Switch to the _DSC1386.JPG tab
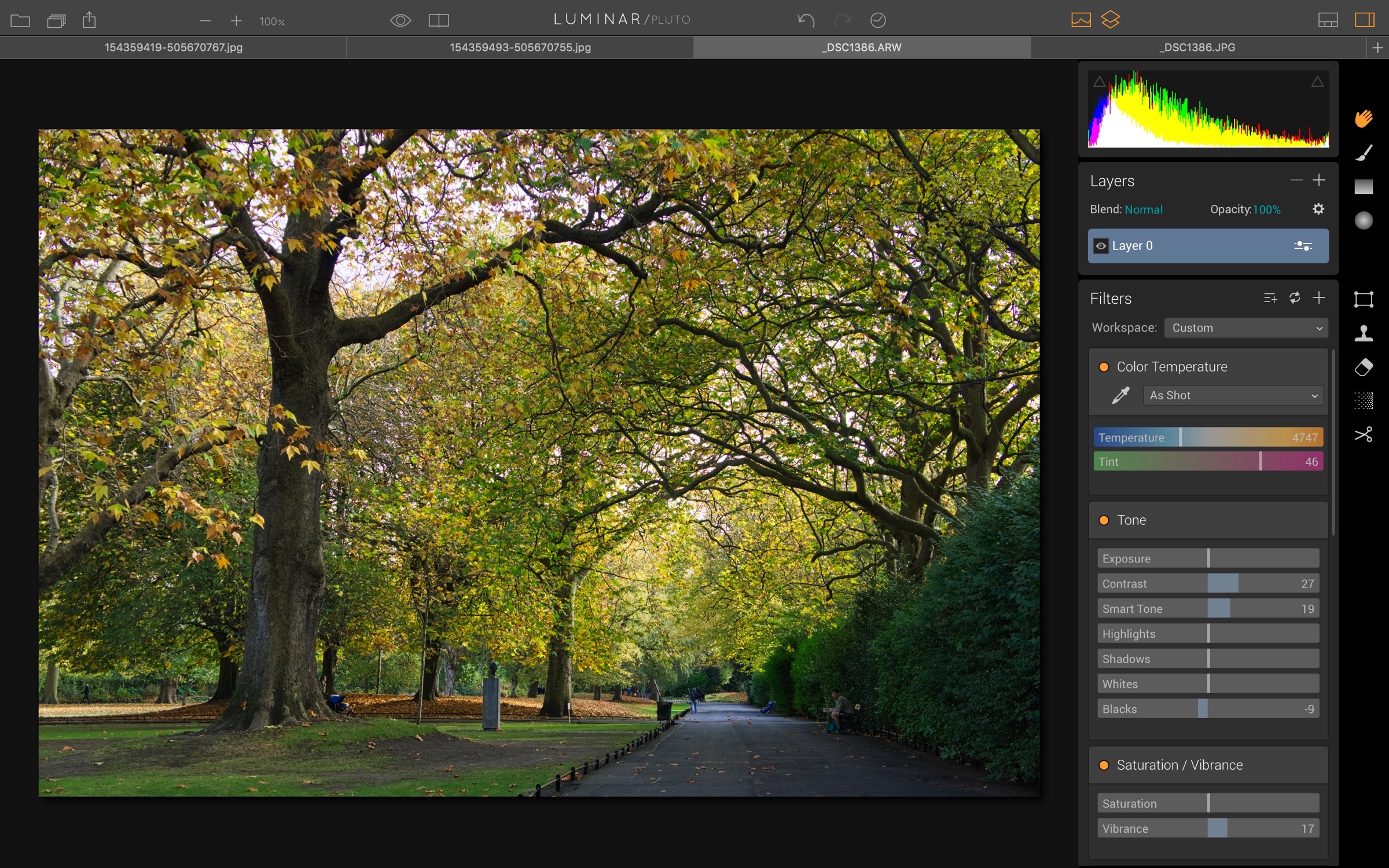The width and height of the screenshot is (1389, 868). click(x=1197, y=47)
